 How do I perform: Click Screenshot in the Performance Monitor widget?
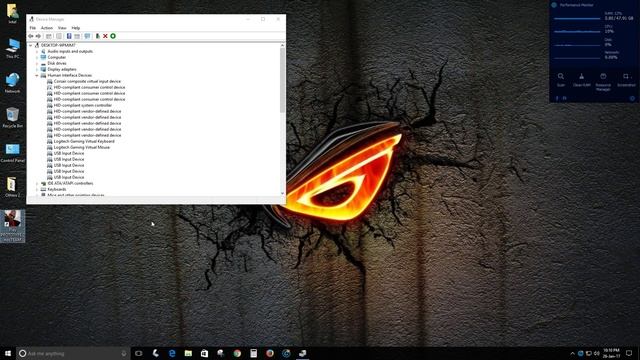coord(626,80)
